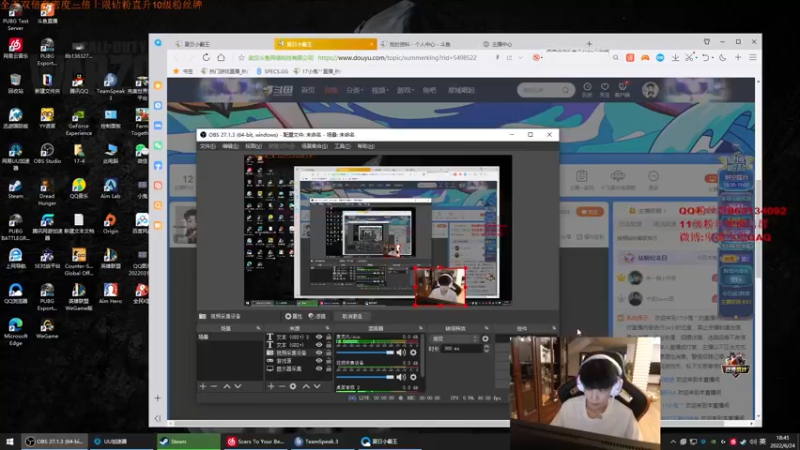Open OBS 视图 menu
800x450 pixels.
[254, 146]
